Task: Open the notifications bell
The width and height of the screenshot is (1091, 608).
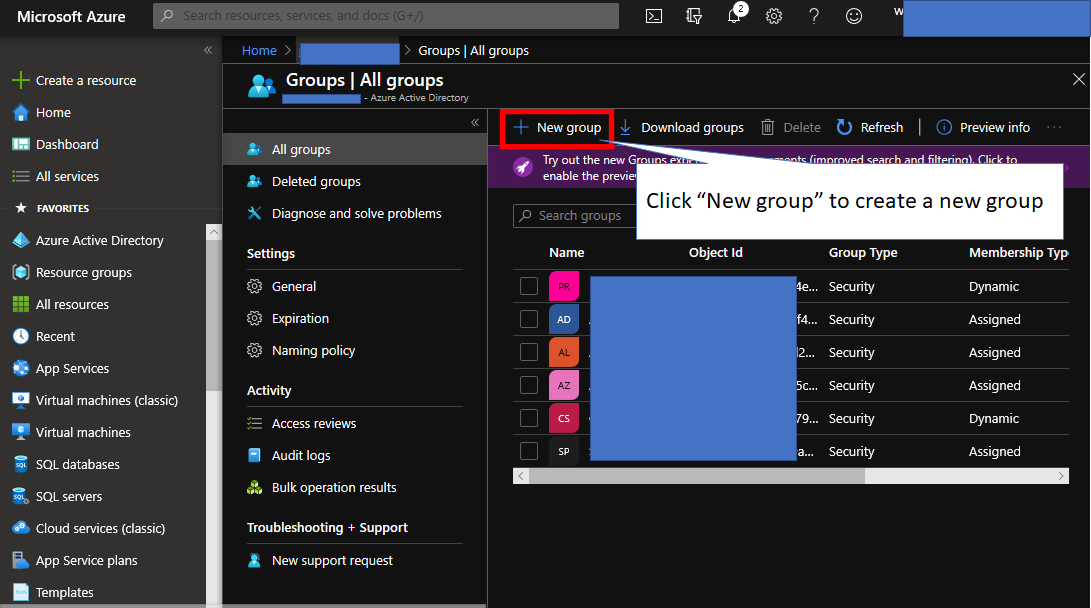Action: tap(735, 15)
